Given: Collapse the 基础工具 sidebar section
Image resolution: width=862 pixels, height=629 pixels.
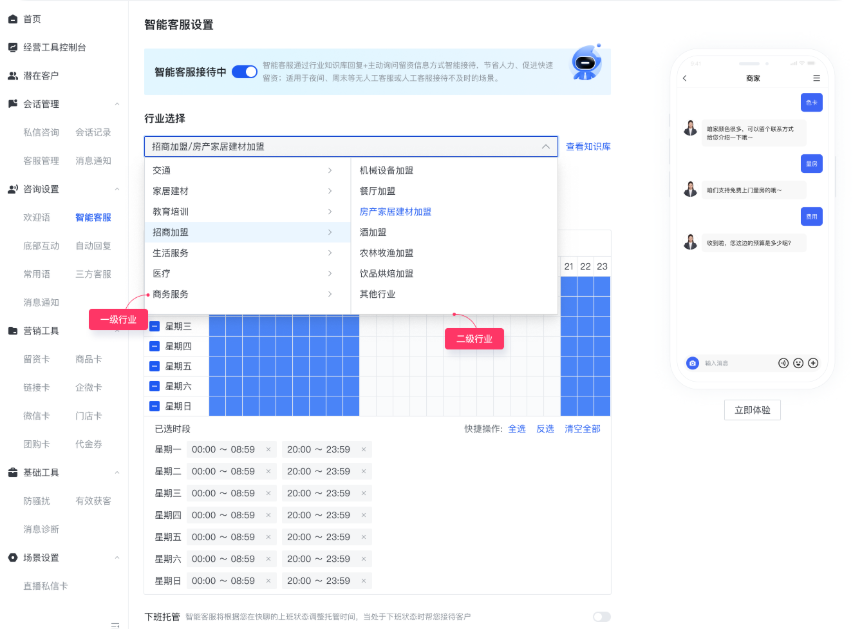Looking at the screenshot, I should click(117, 473).
